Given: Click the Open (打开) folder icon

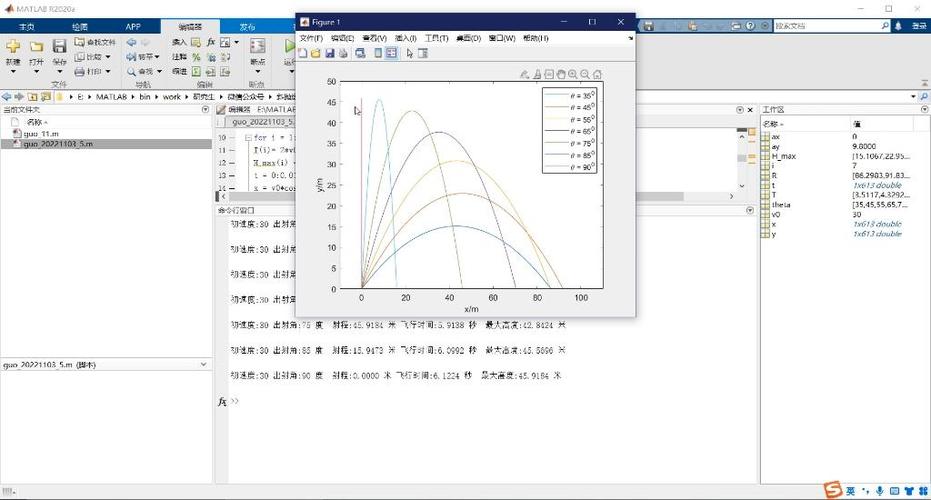Looking at the screenshot, I should 36,46.
